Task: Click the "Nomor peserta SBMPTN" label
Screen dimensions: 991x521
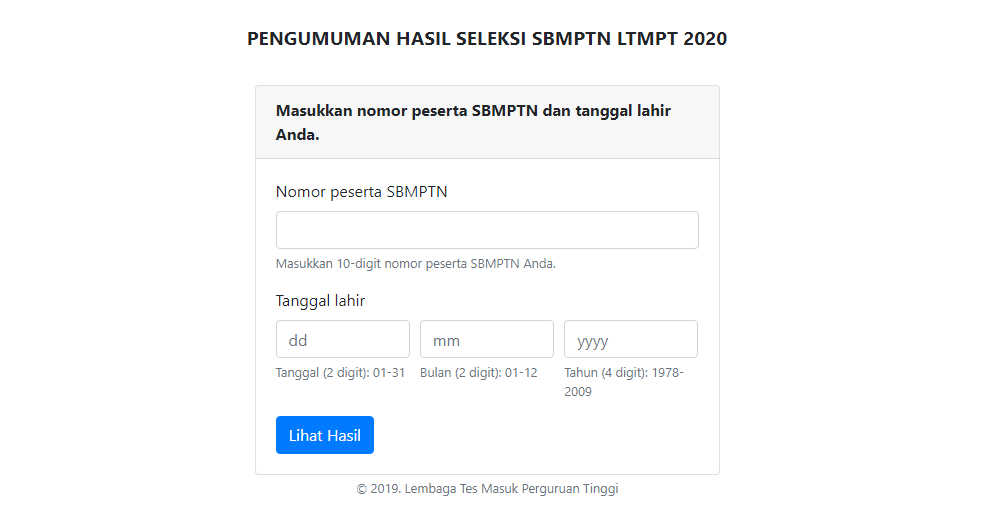Action: 362,192
